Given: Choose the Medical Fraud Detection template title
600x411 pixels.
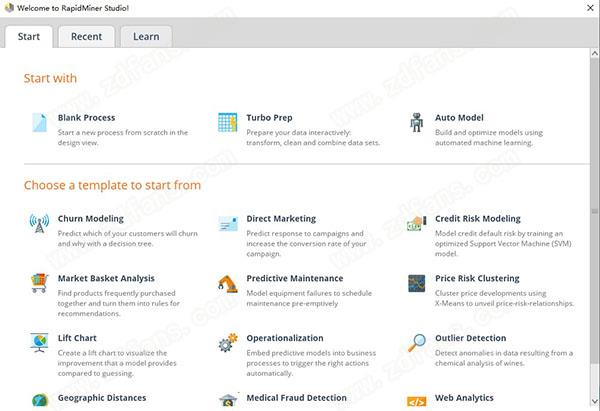Looking at the screenshot, I should tap(297, 398).
